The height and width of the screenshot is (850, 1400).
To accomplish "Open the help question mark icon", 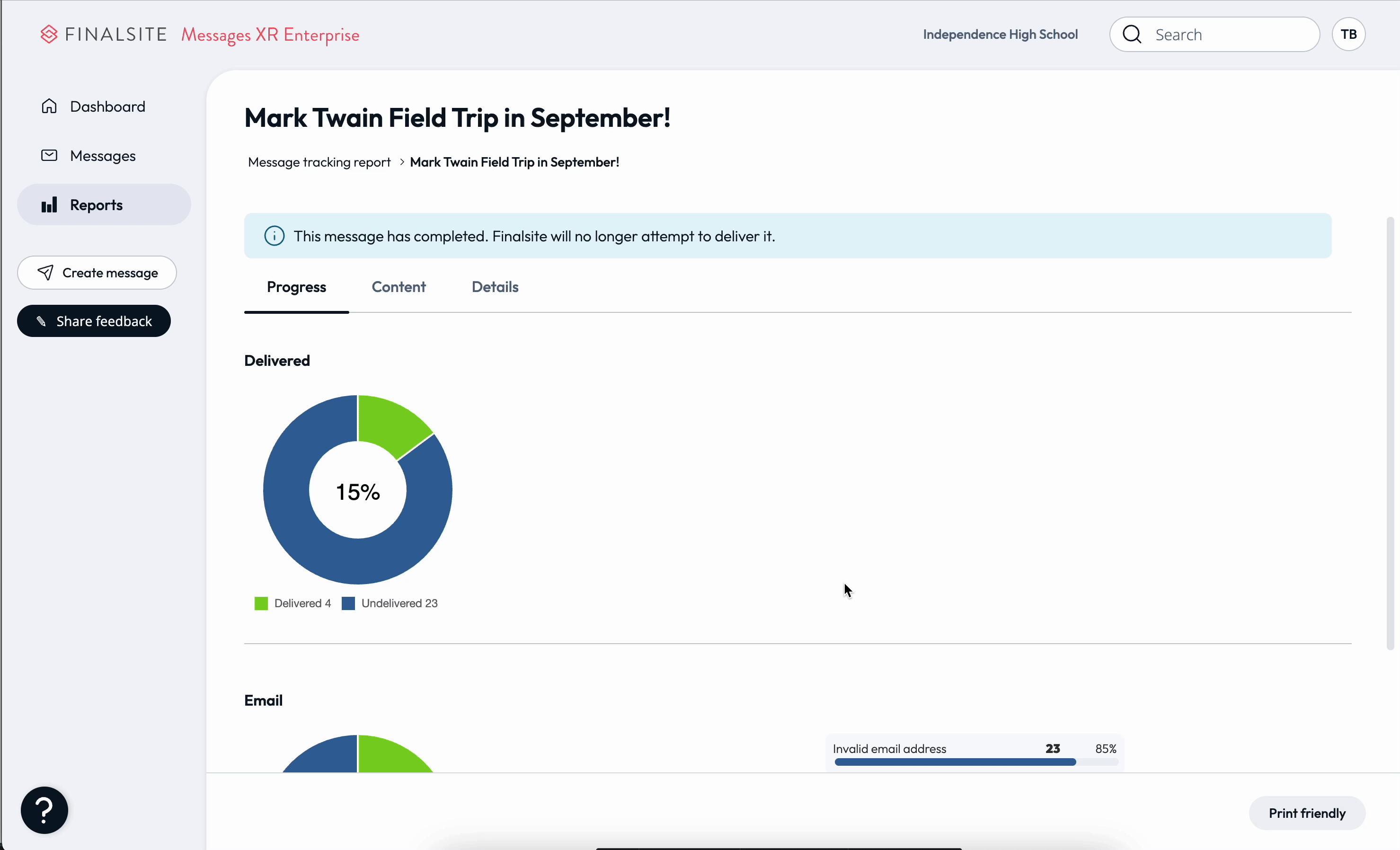I will click(44, 809).
